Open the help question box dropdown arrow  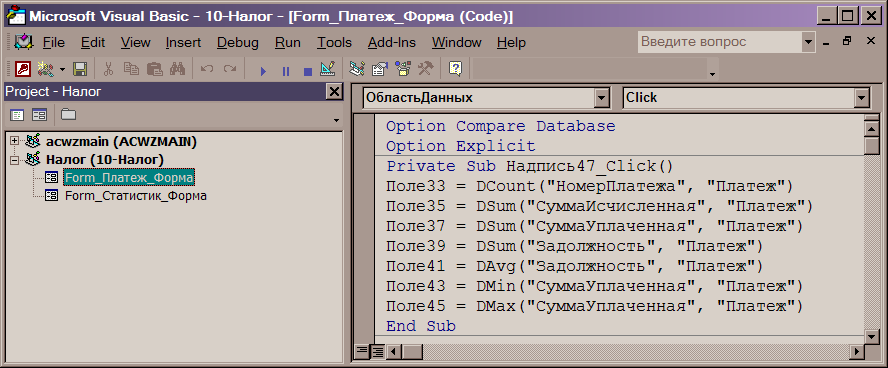click(x=808, y=42)
